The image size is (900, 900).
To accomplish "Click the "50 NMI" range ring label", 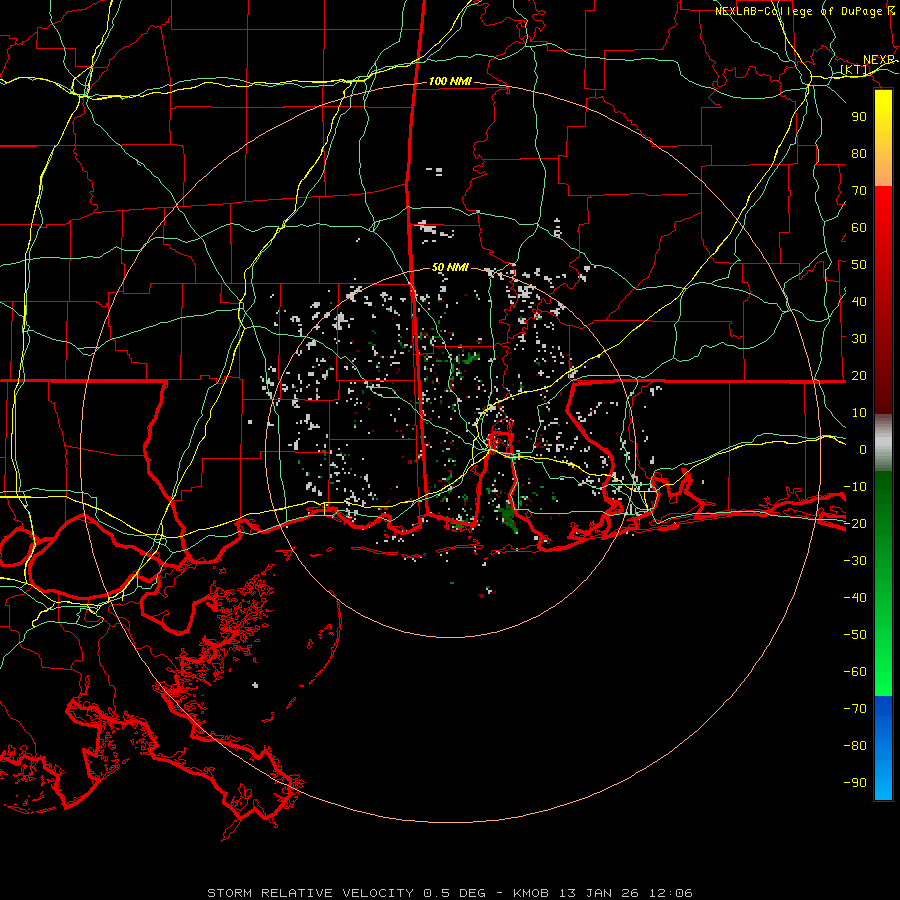I will coord(450,267).
